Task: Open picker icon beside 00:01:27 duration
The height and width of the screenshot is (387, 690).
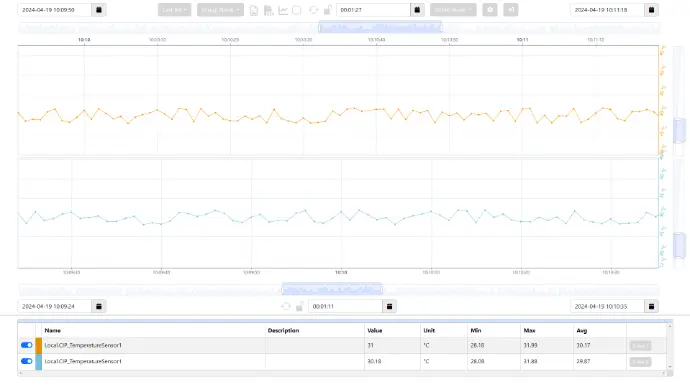Action: pyautogui.click(x=417, y=10)
